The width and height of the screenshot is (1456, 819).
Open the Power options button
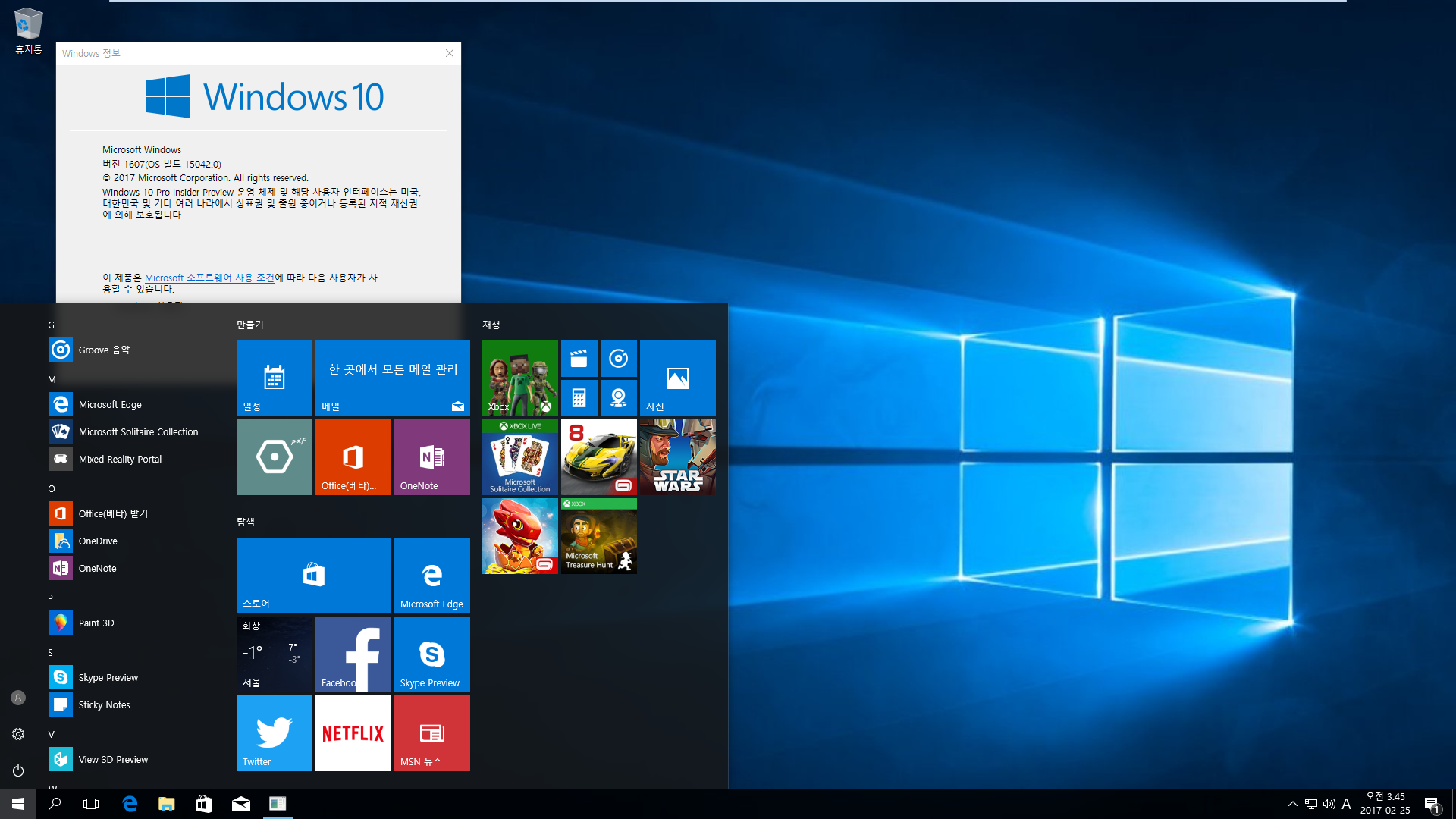click(x=18, y=770)
